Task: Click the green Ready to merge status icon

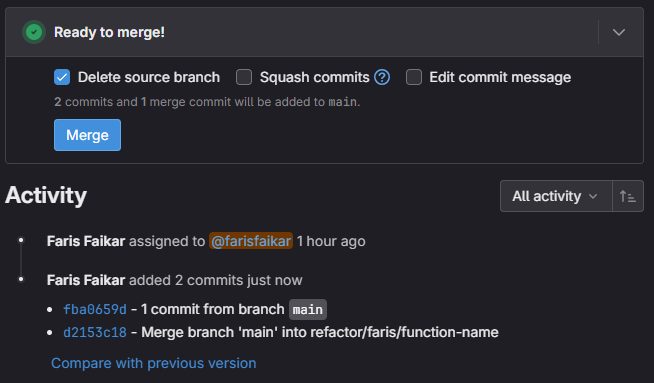Action: 34,32
